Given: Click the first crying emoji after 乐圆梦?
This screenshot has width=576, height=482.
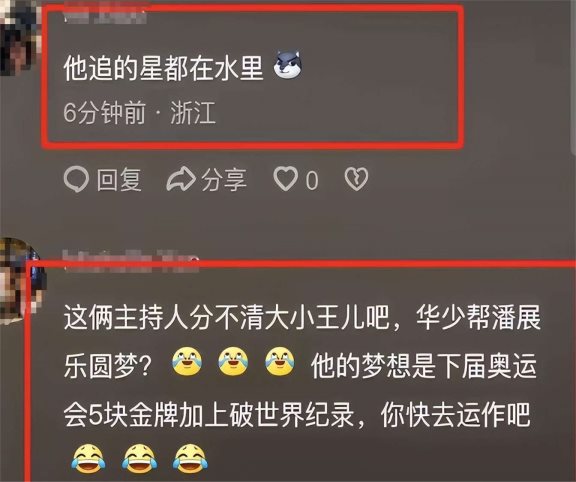Looking at the screenshot, I should (x=187, y=362).
